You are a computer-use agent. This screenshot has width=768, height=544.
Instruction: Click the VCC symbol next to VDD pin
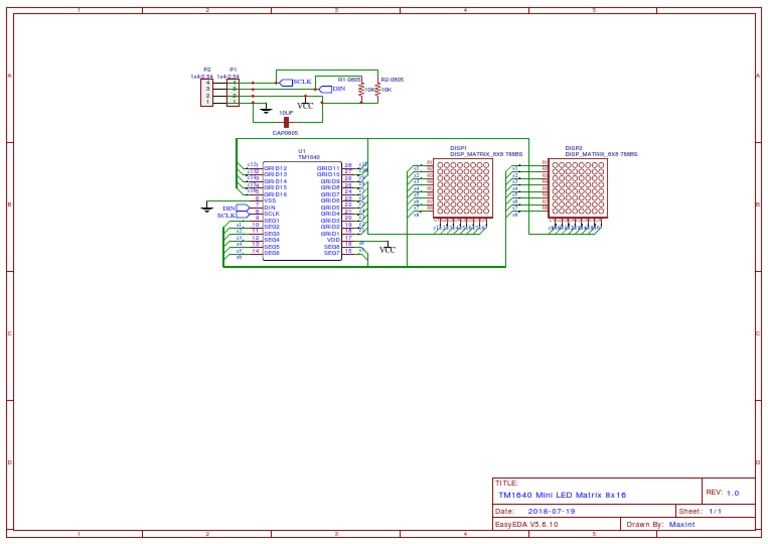(x=387, y=248)
